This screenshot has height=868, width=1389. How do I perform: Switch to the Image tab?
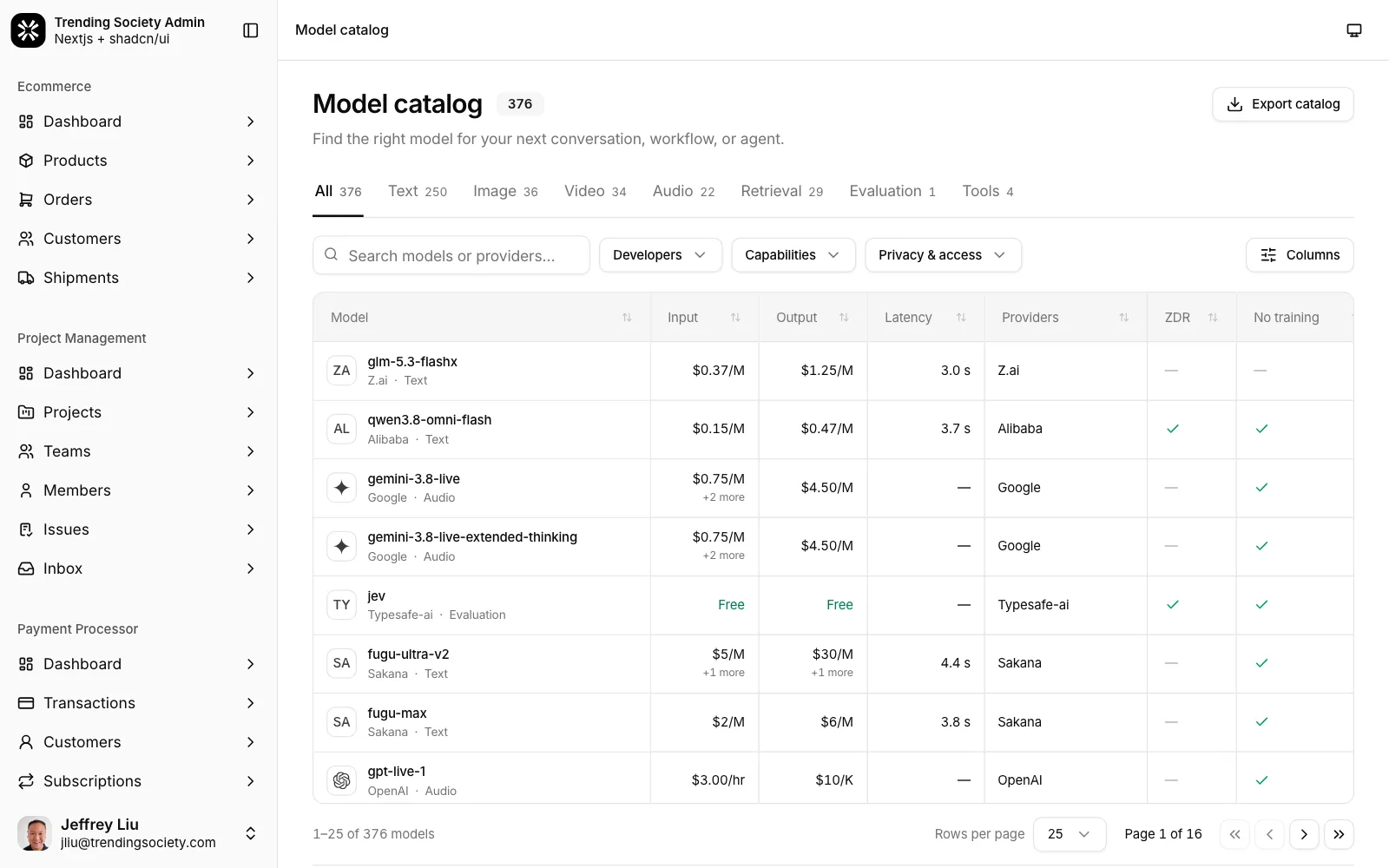[505, 191]
